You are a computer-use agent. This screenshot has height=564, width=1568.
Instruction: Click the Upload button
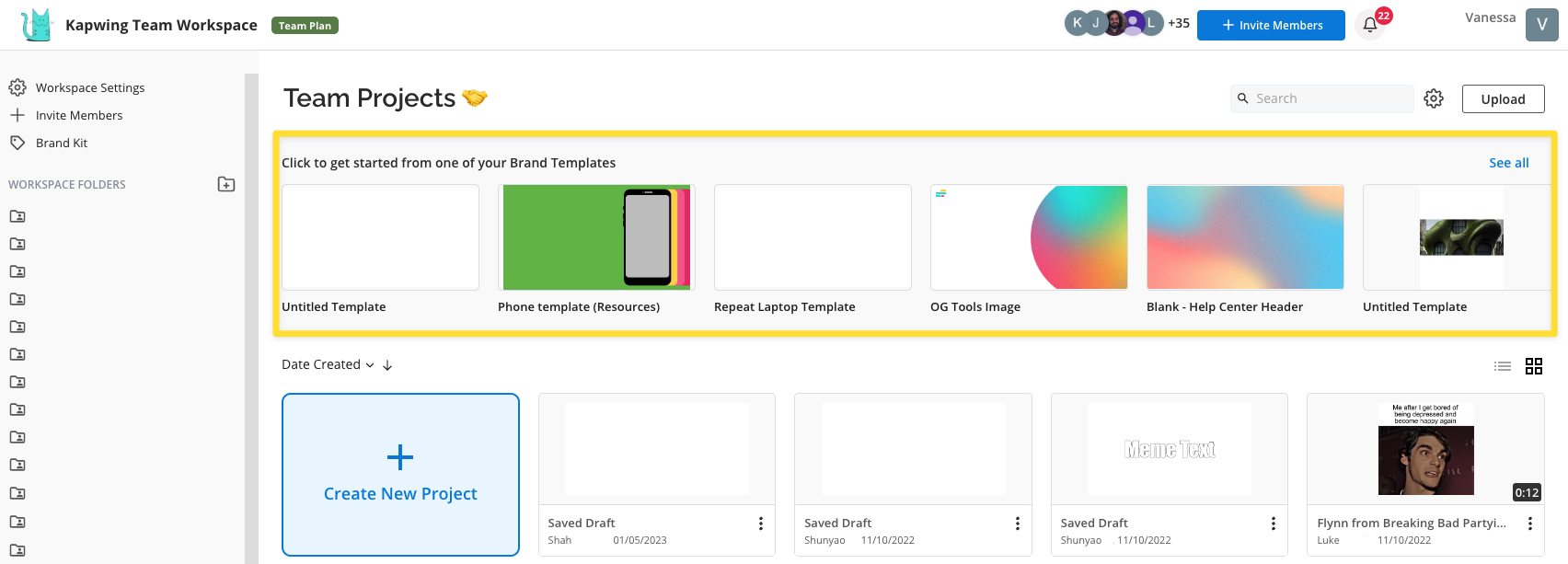1503,98
